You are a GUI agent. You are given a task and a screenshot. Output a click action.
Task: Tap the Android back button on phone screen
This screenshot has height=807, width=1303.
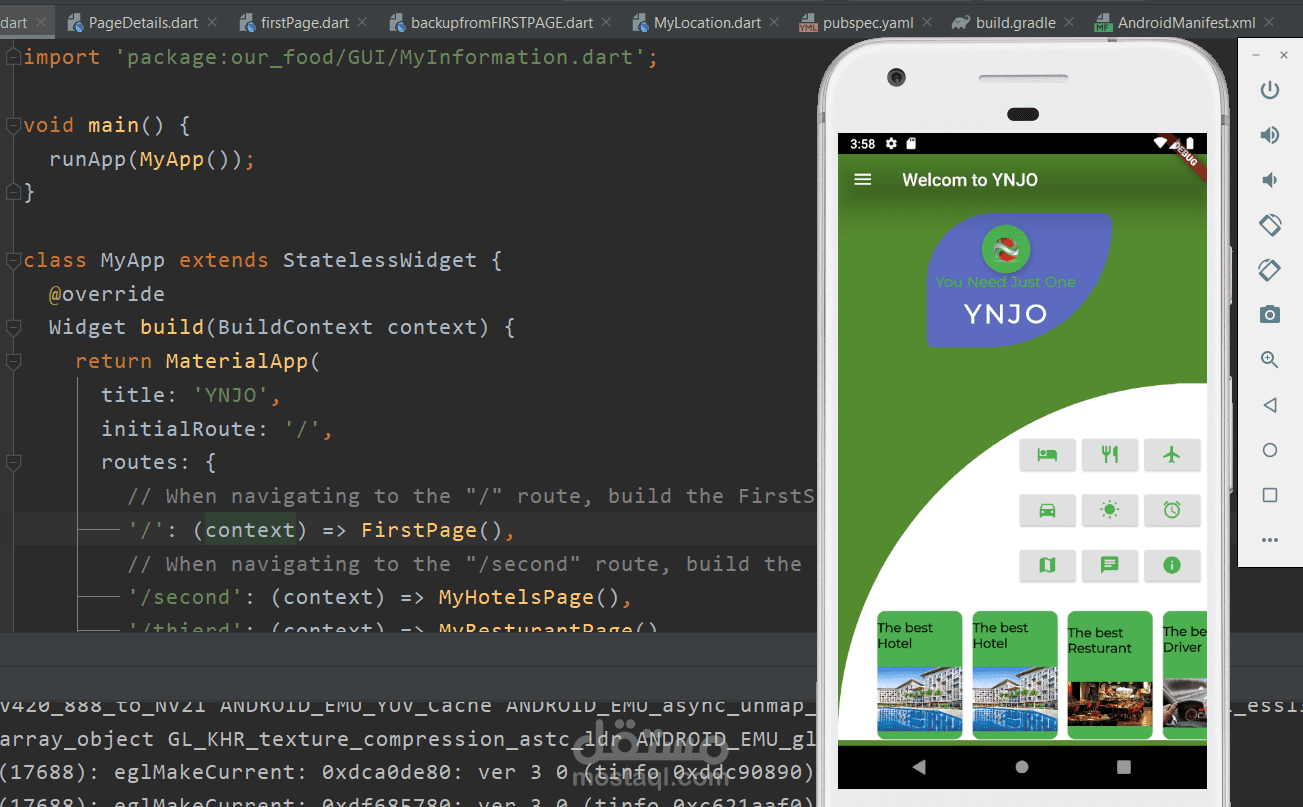click(919, 767)
